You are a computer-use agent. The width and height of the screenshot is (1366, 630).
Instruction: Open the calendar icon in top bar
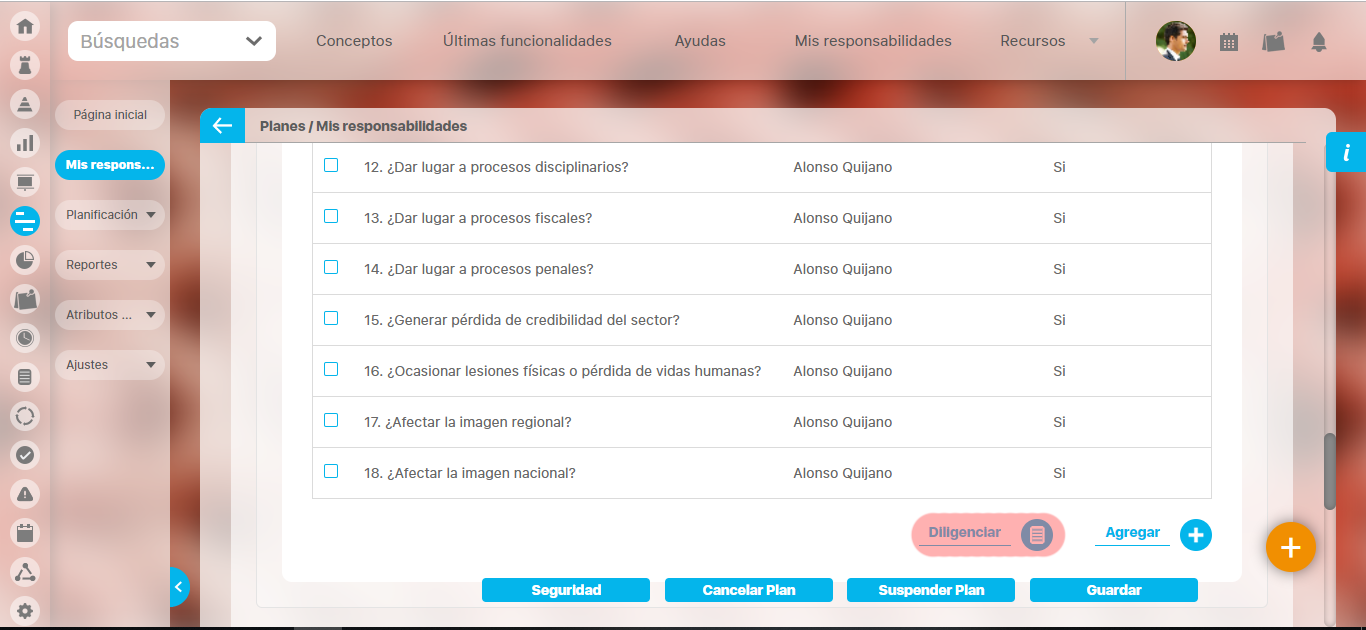1229,42
